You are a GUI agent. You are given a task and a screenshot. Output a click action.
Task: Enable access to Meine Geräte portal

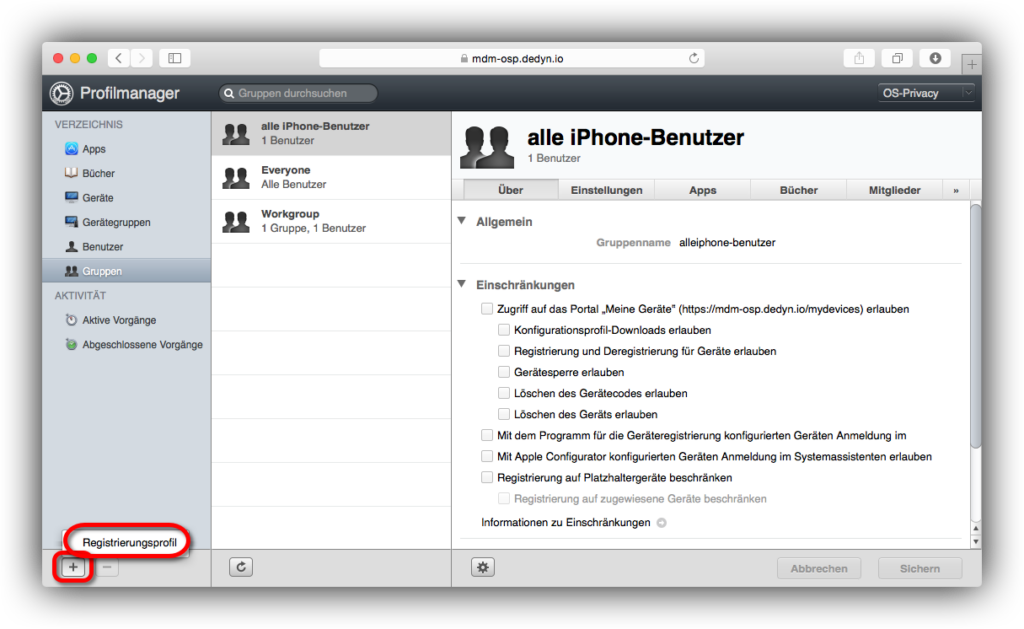[x=487, y=309]
